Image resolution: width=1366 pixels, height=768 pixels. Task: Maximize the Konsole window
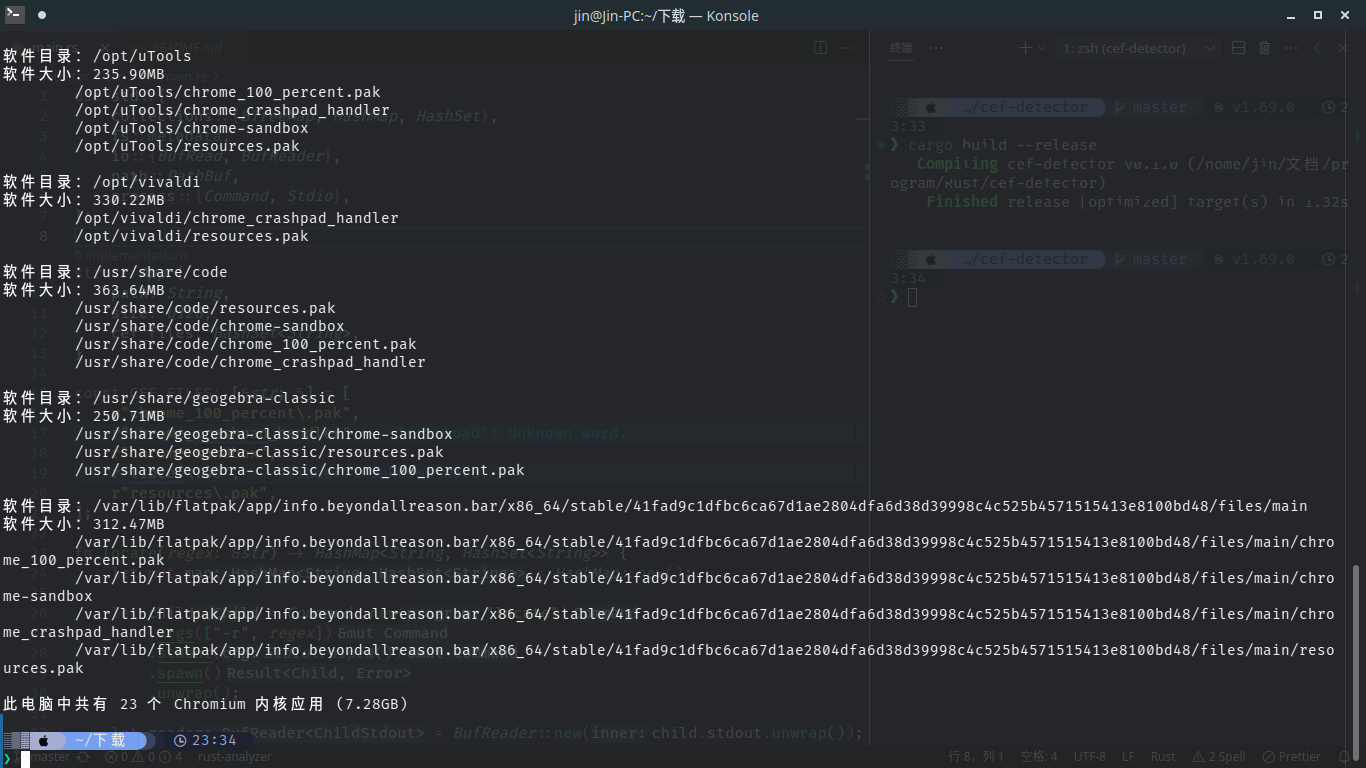coord(1318,15)
